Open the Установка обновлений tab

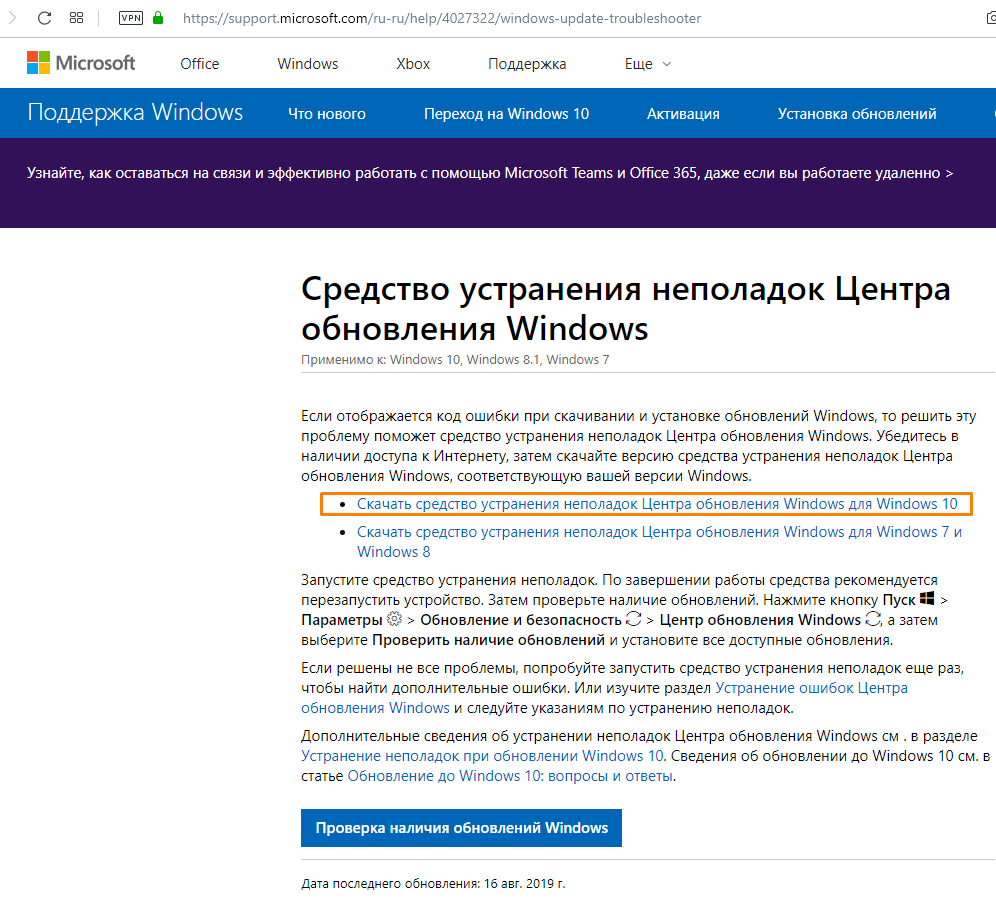(857, 114)
